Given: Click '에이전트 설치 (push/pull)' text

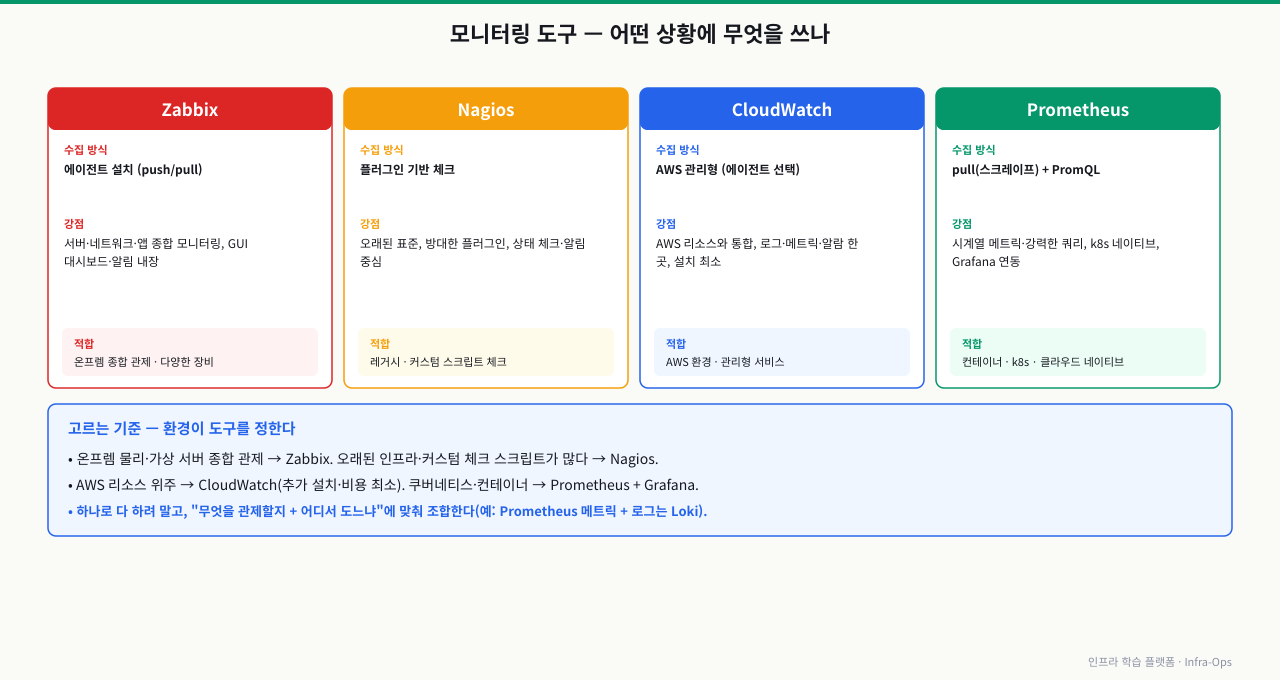Looking at the screenshot, I should 133,170.
